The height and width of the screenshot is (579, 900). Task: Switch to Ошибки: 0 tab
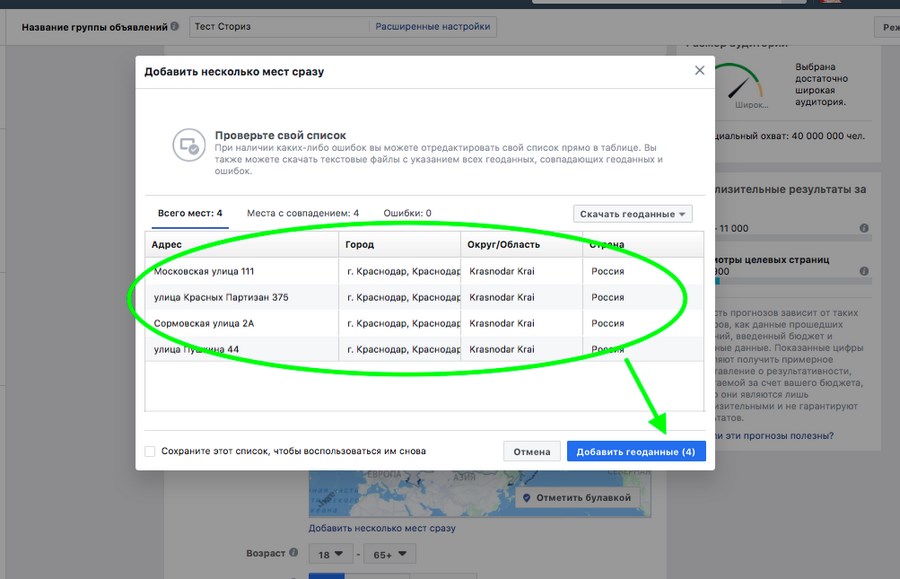coord(408,213)
